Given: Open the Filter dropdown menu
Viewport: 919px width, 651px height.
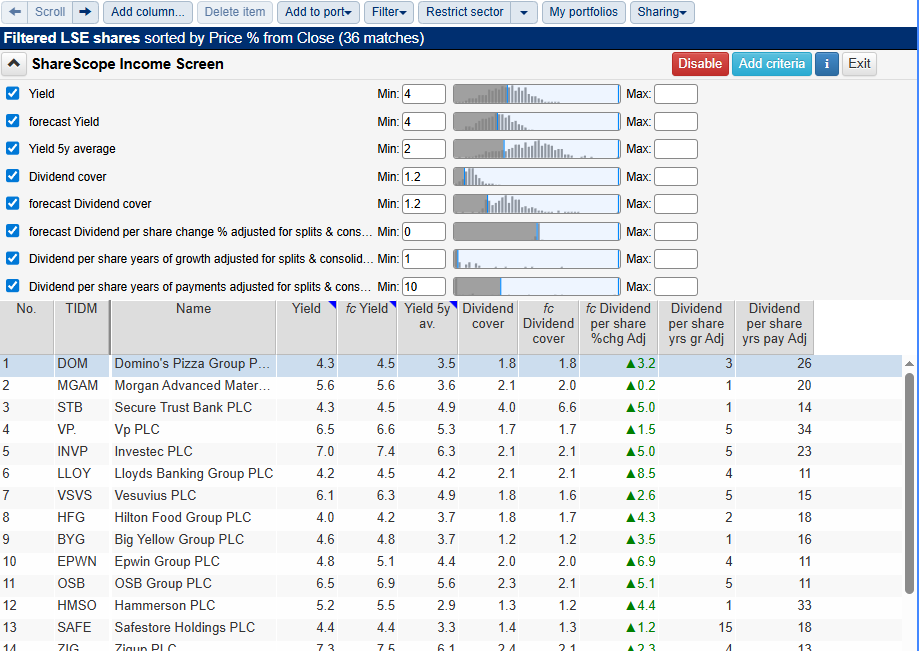Looking at the screenshot, I should click(x=389, y=12).
